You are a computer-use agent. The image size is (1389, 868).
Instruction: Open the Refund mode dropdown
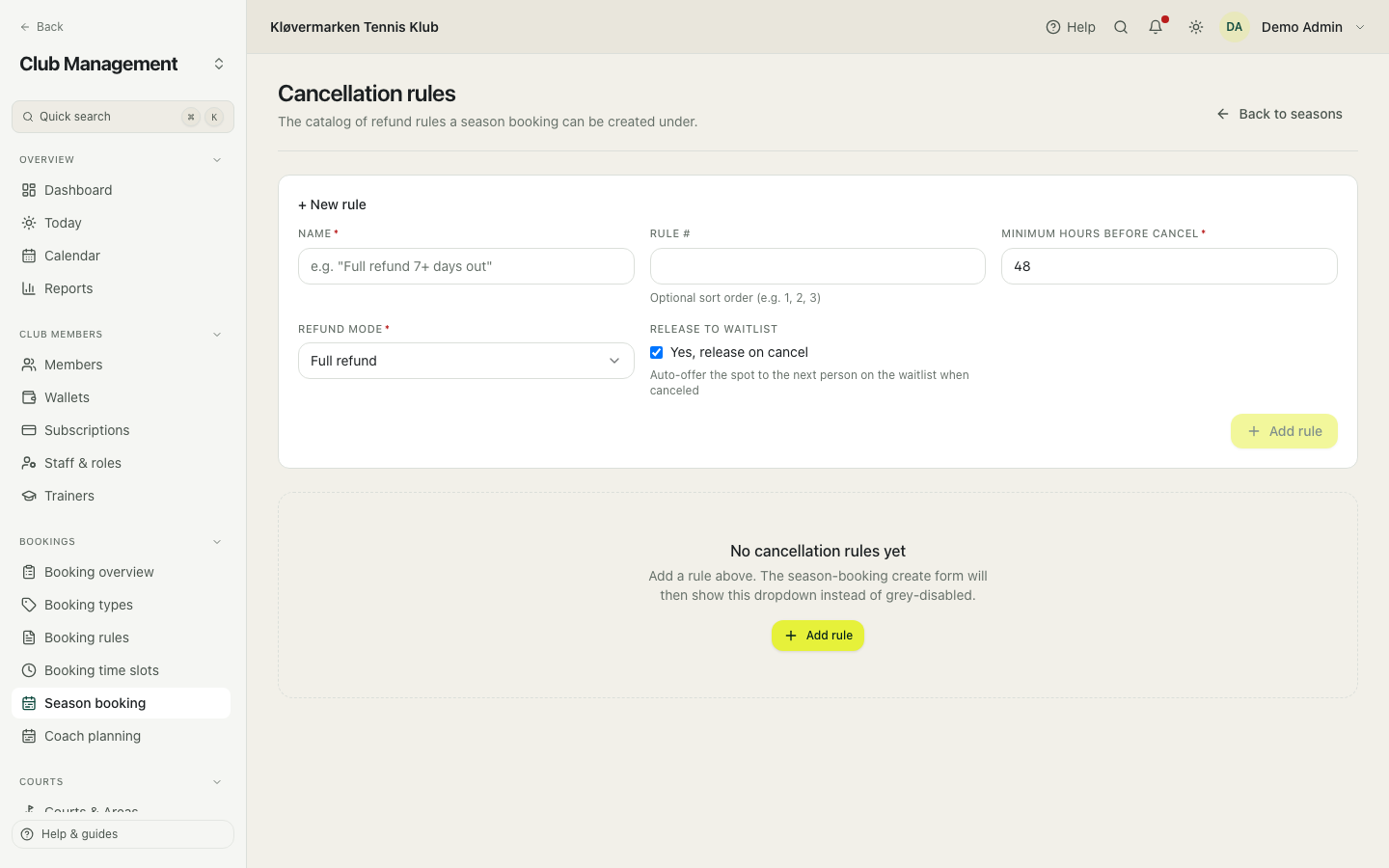pos(466,361)
